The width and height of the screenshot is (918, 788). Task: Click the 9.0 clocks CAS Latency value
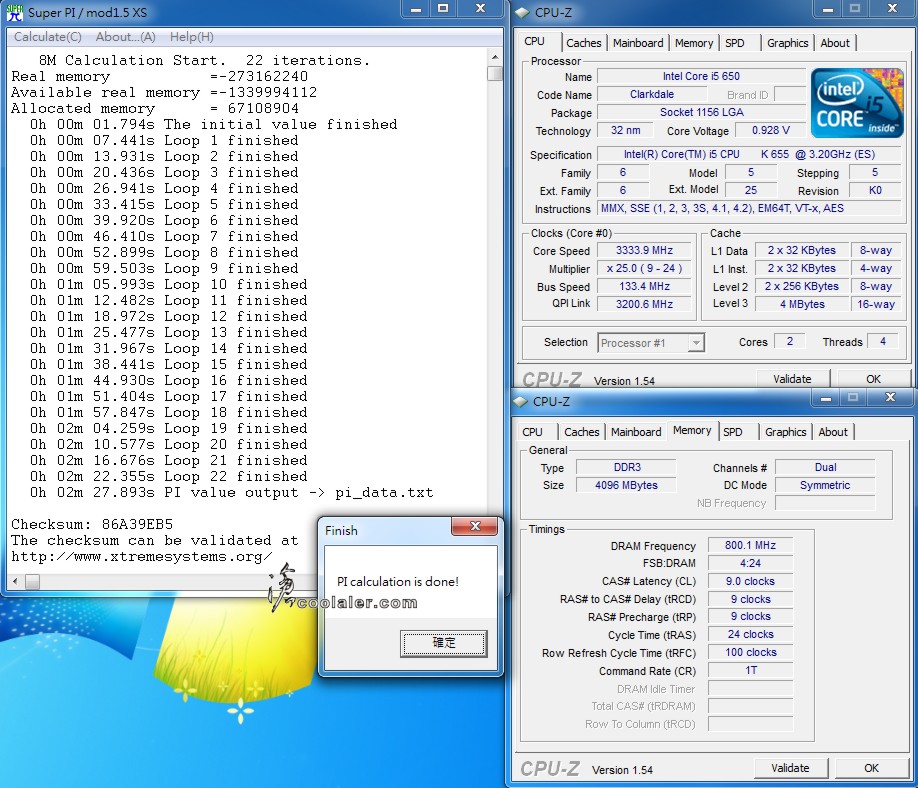(750, 581)
